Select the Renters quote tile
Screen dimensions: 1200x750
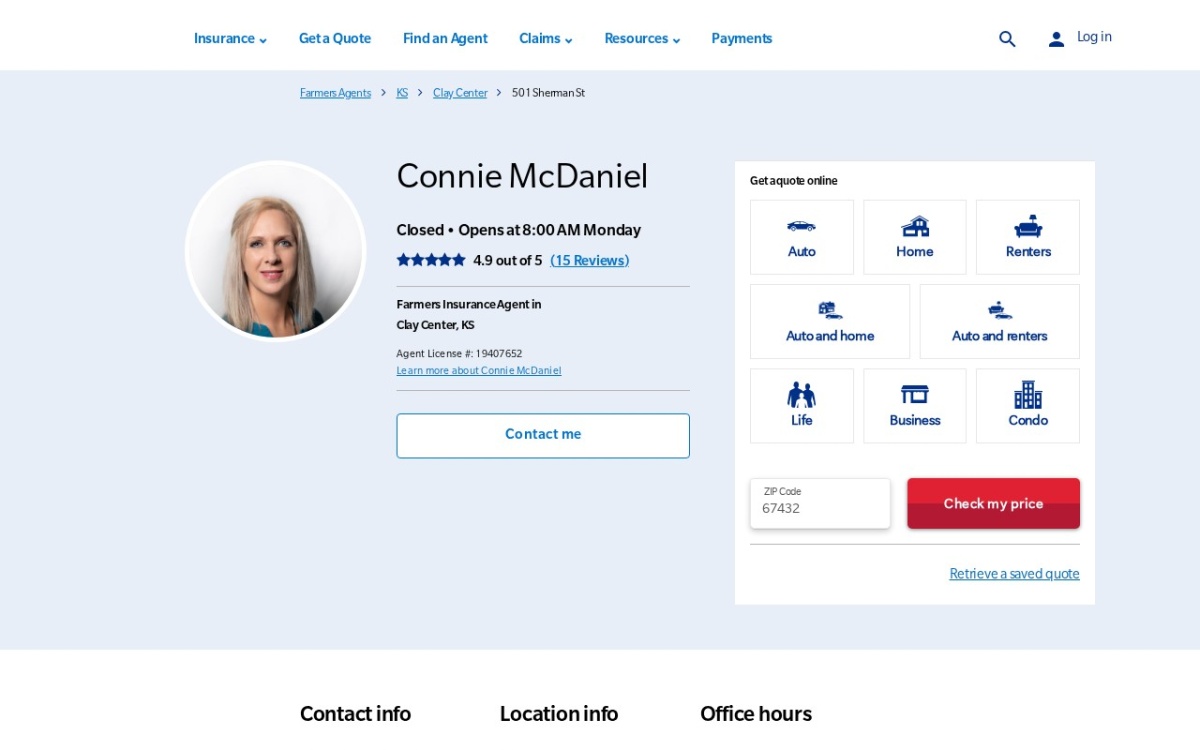point(1028,237)
